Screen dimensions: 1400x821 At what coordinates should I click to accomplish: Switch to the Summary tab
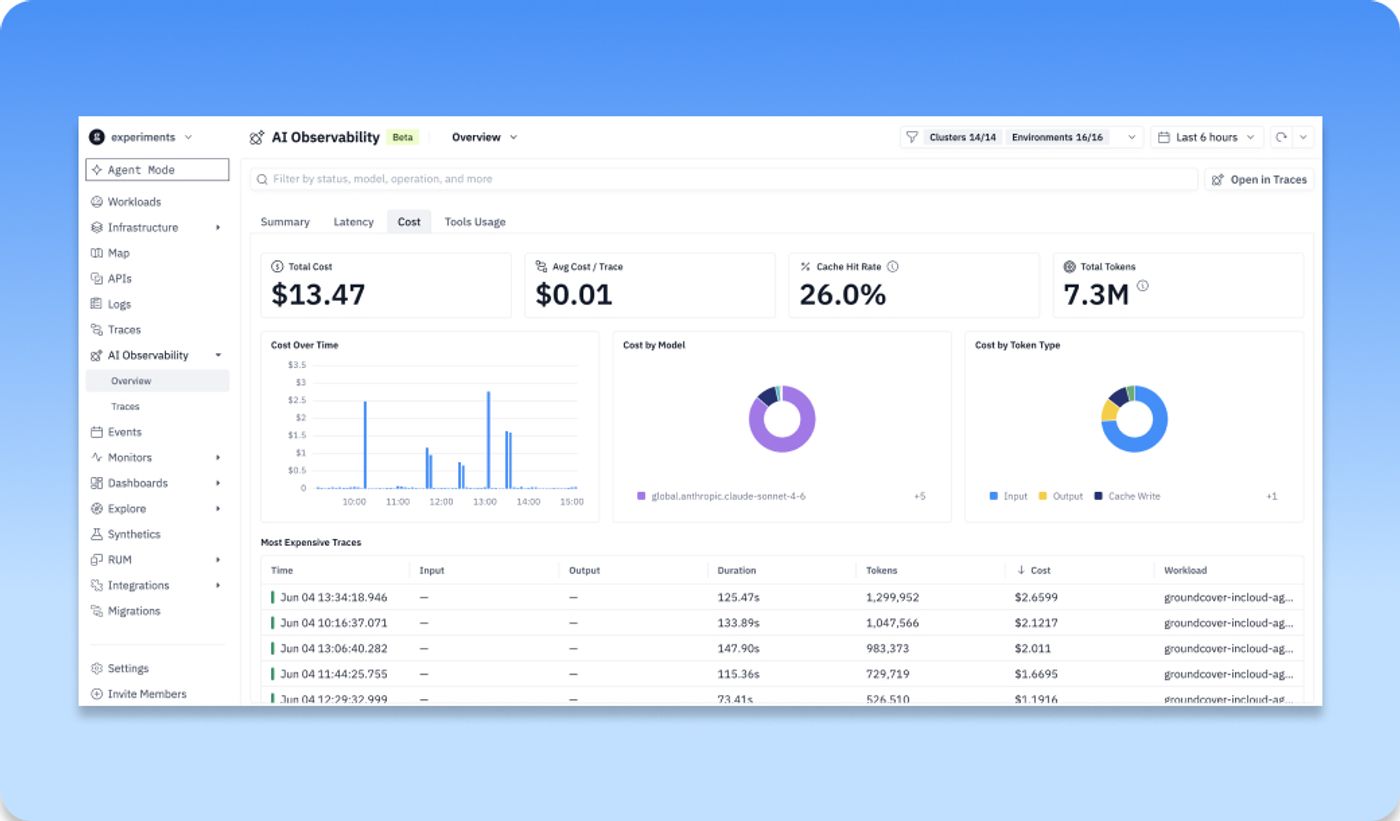click(x=285, y=222)
